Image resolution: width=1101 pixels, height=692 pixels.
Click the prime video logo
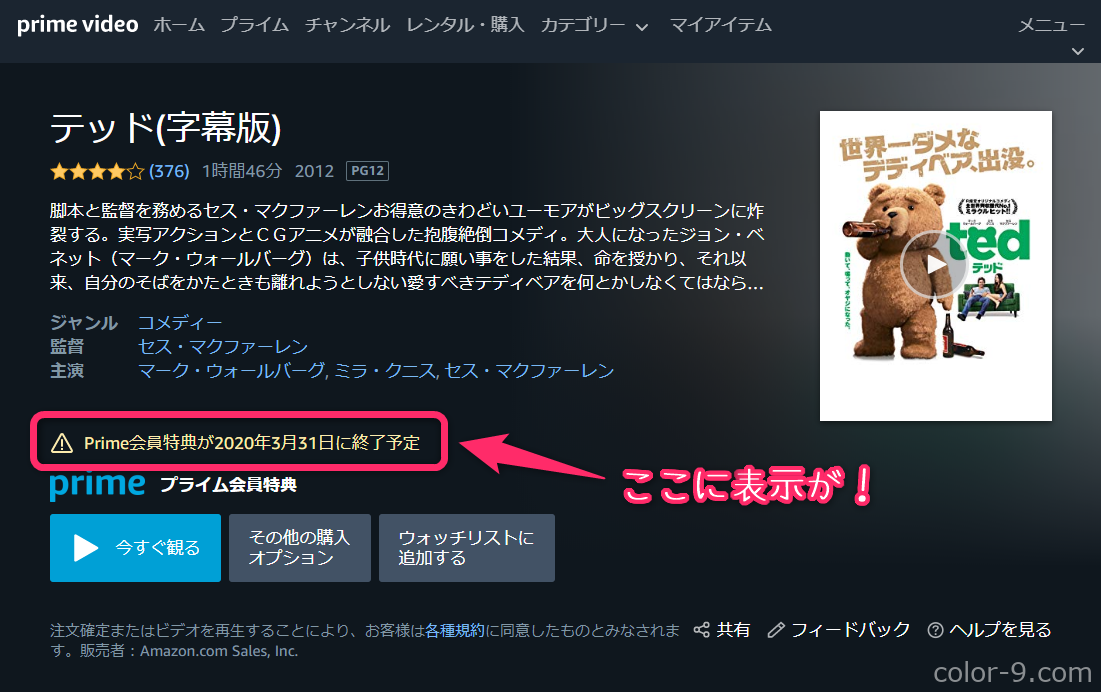(77, 25)
